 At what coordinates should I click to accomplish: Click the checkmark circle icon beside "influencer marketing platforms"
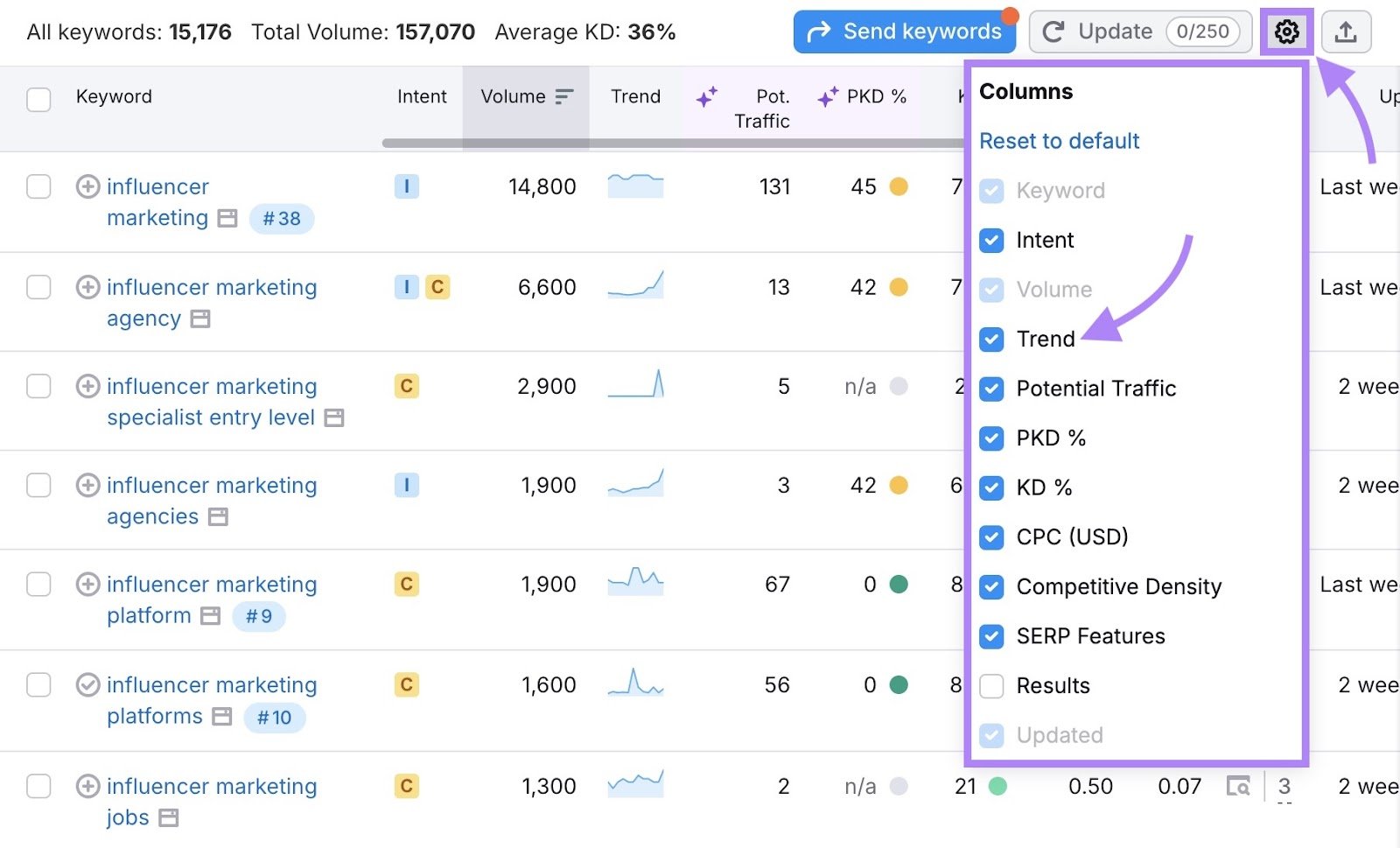(x=87, y=685)
